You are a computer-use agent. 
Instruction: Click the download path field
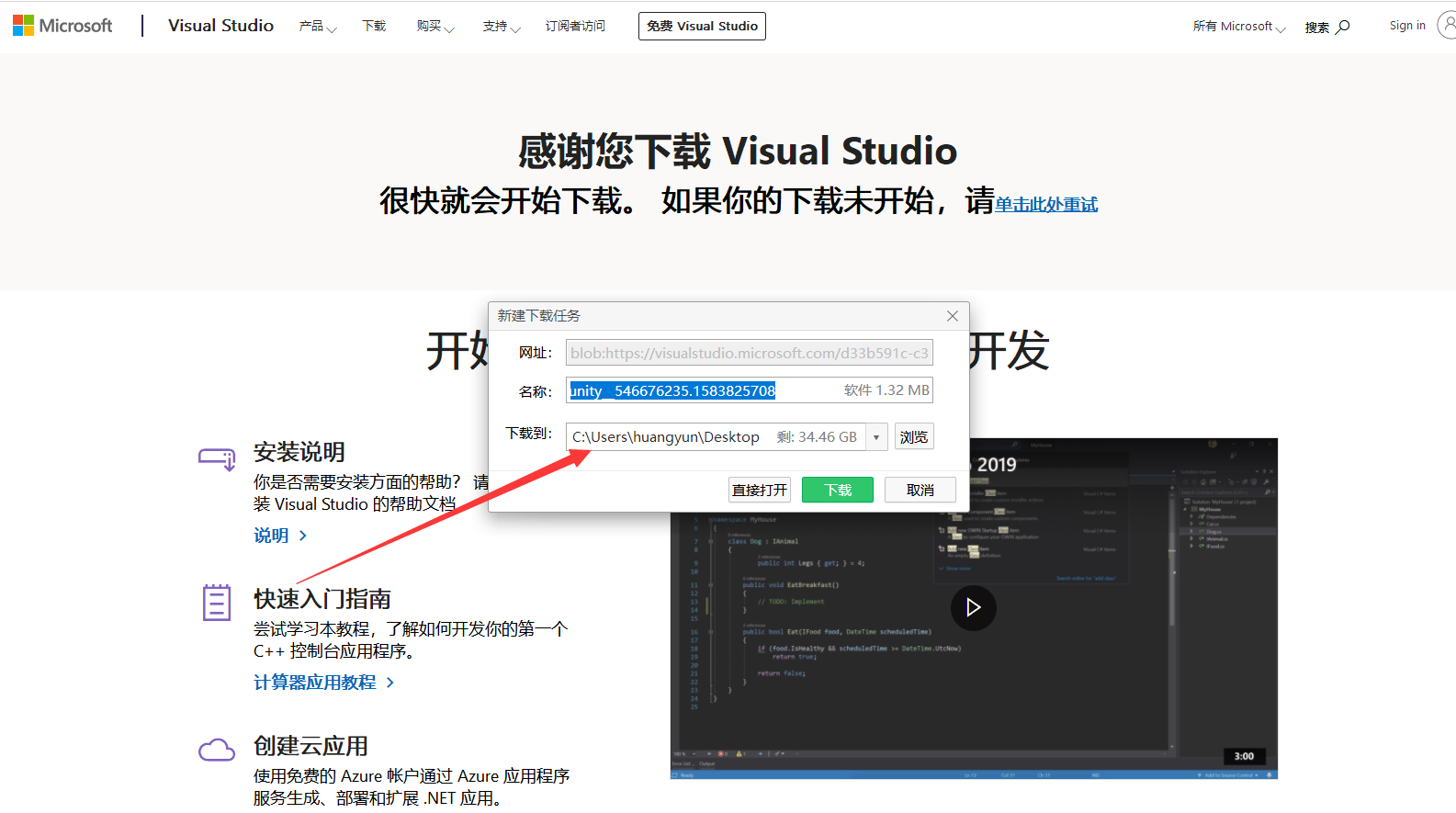pyautogui.click(x=716, y=437)
